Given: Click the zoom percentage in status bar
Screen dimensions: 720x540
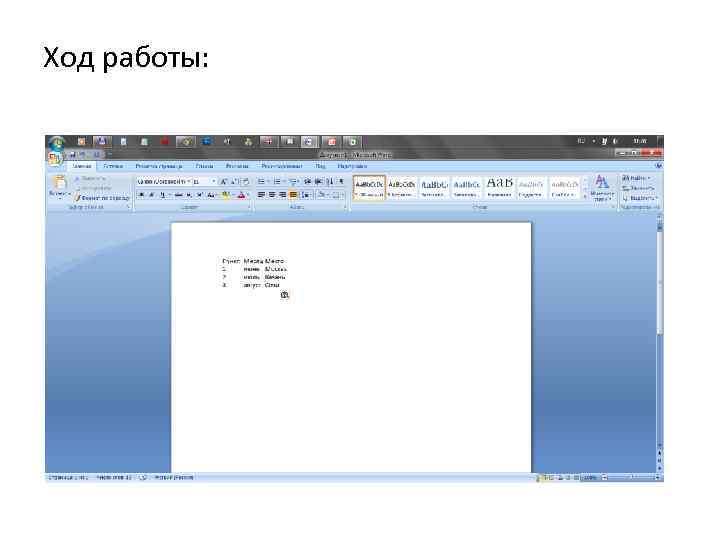Looking at the screenshot, I should click(590, 478).
